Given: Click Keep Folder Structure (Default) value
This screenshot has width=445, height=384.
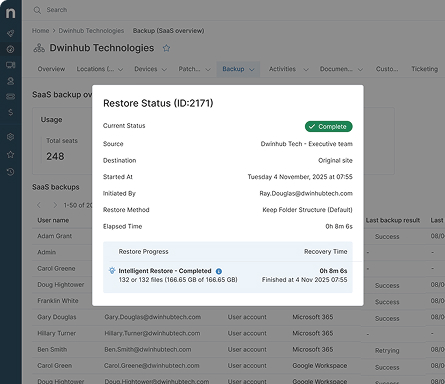Looking at the screenshot, I should [307, 210].
